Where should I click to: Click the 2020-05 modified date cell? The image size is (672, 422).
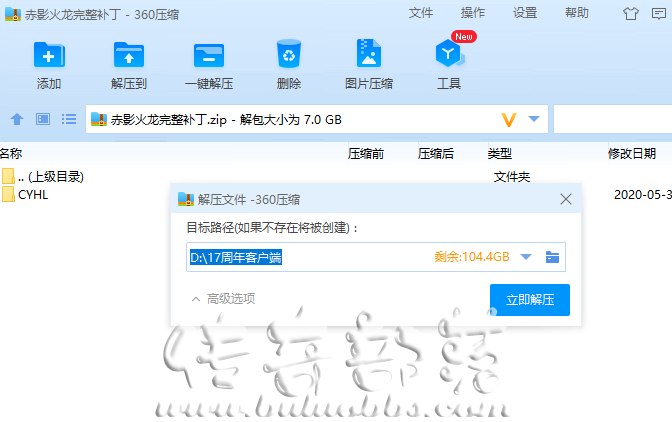pos(643,195)
